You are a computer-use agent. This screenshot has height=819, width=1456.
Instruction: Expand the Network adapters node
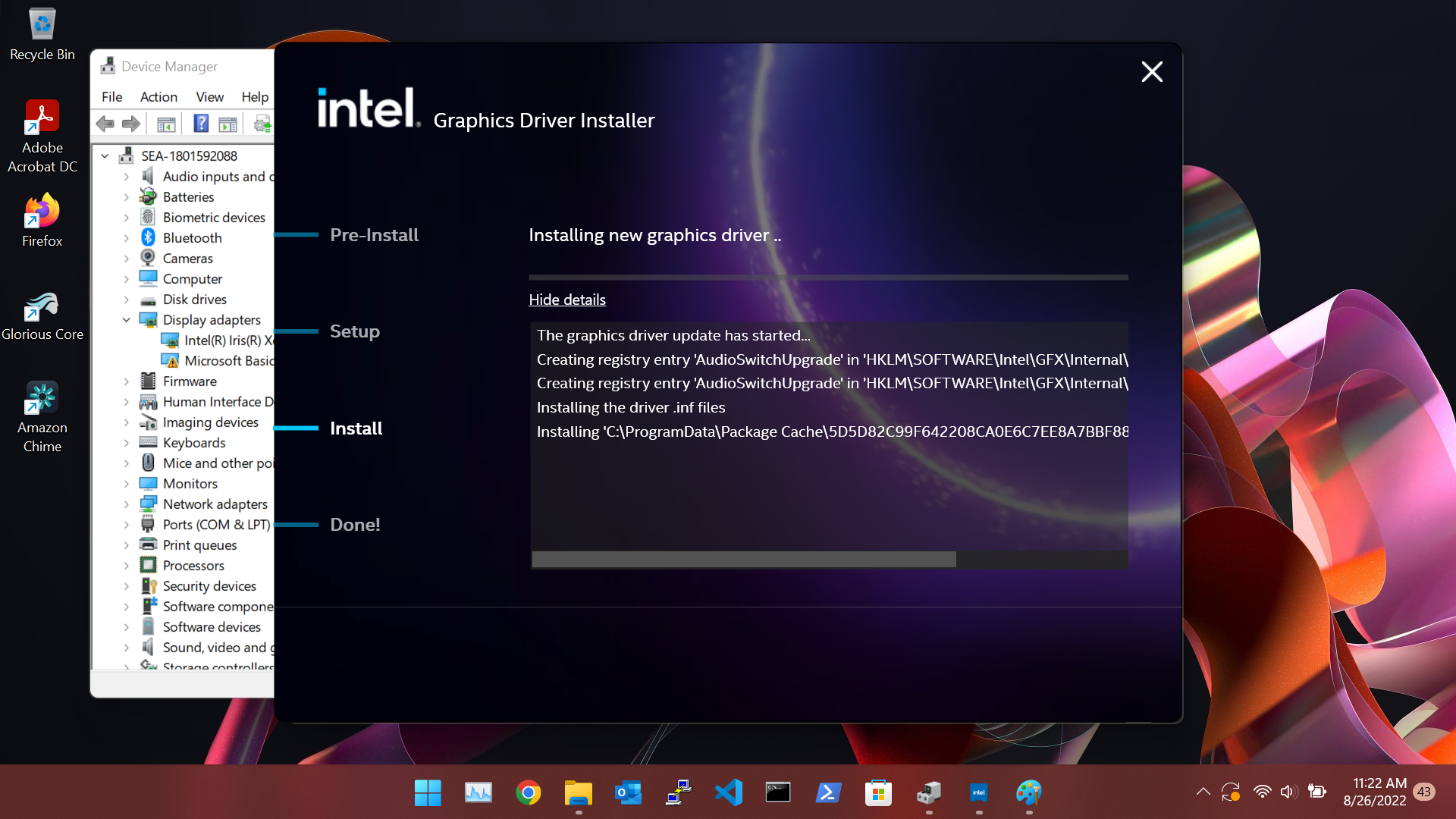click(x=127, y=504)
